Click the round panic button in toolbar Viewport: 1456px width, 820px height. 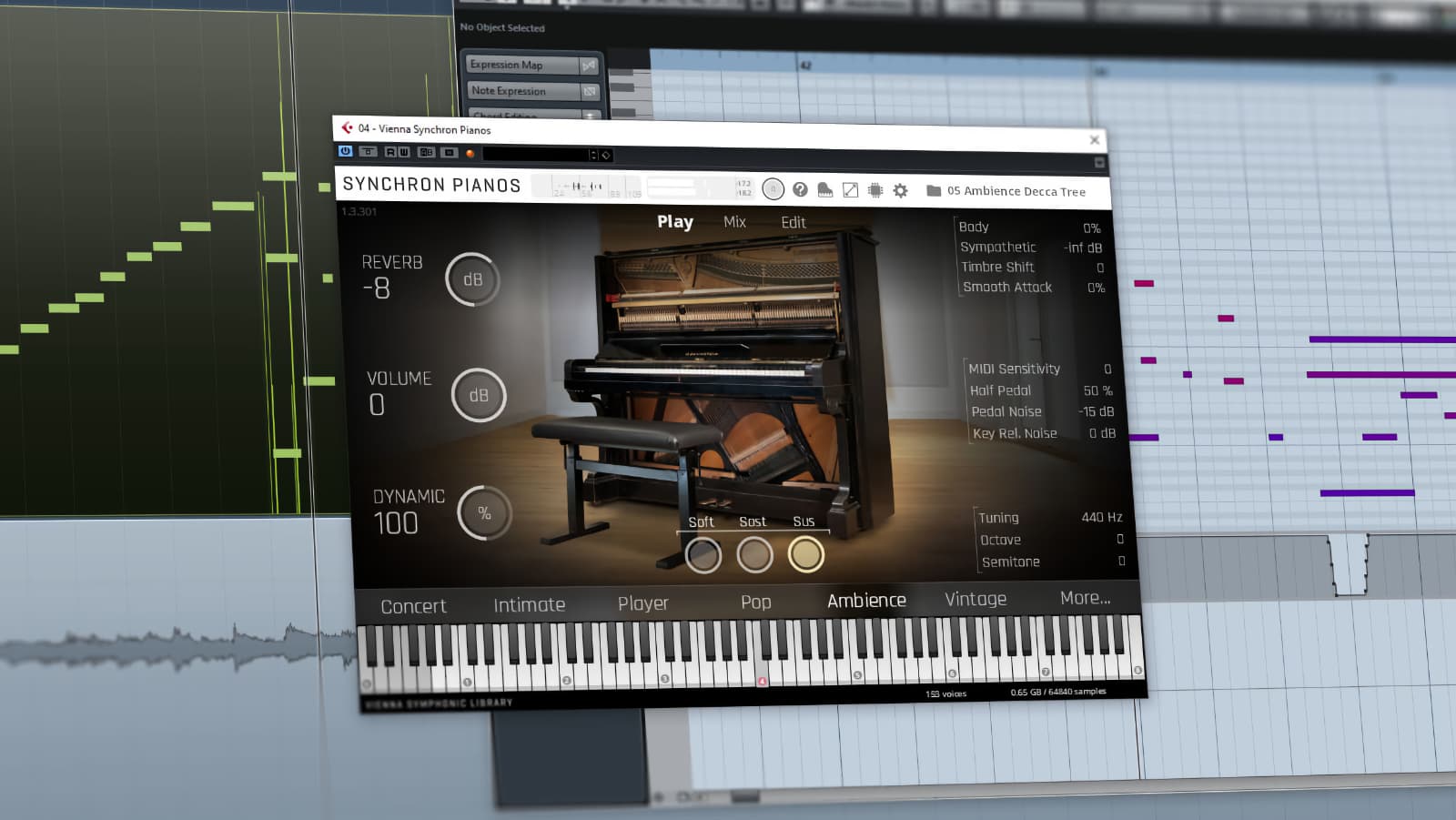click(x=773, y=189)
